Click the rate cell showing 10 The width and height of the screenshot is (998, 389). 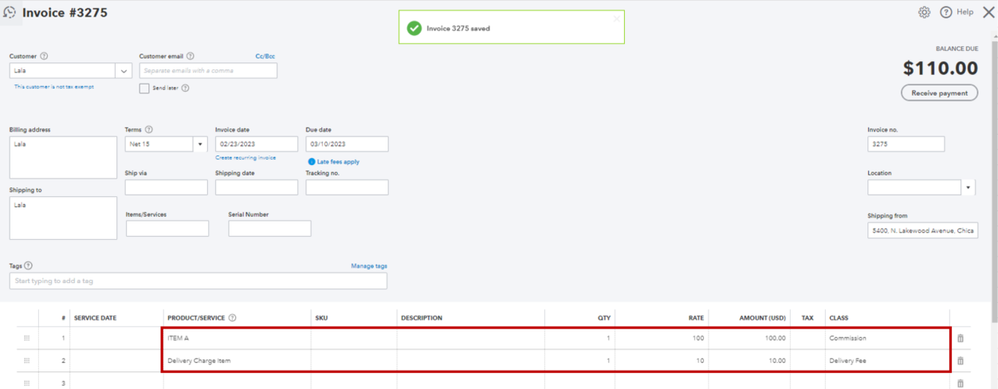(661, 360)
